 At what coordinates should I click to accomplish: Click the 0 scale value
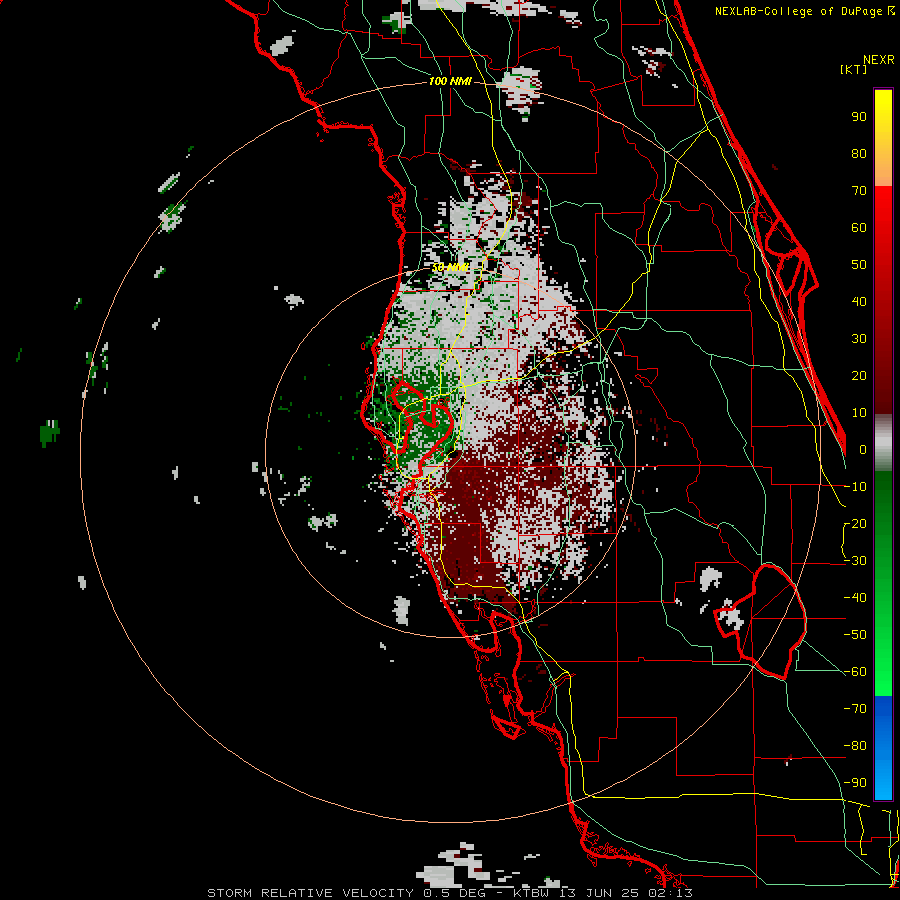pyautogui.click(x=863, y=449)
